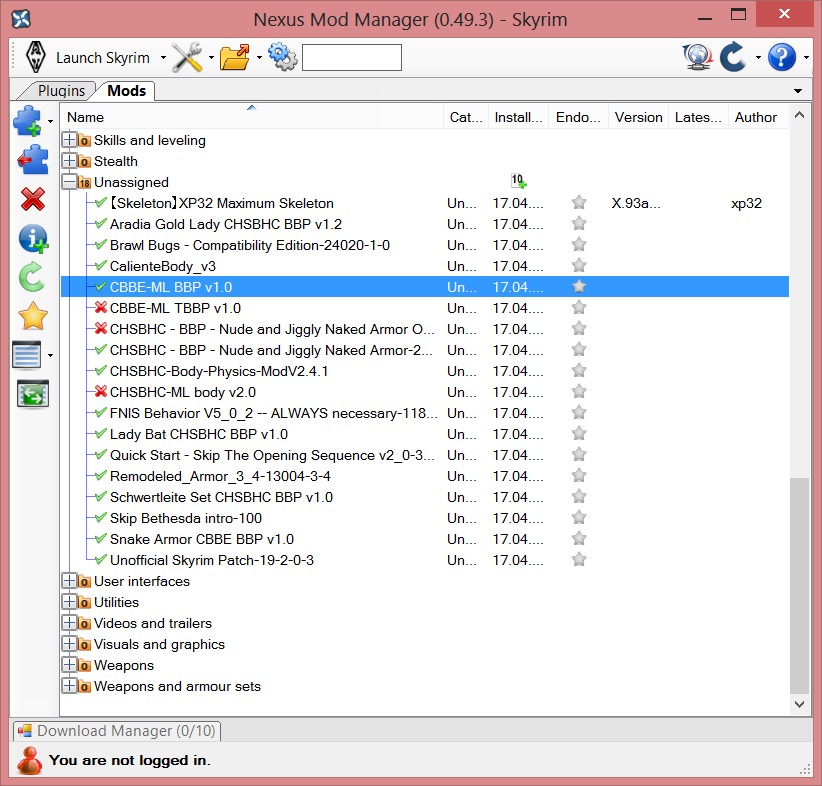The height and width of the screenshot is (786, 822).
Task: Click endorse star for Unofficial Skyrim Patch
Action: pyautogui.click(x=579, y=559)
